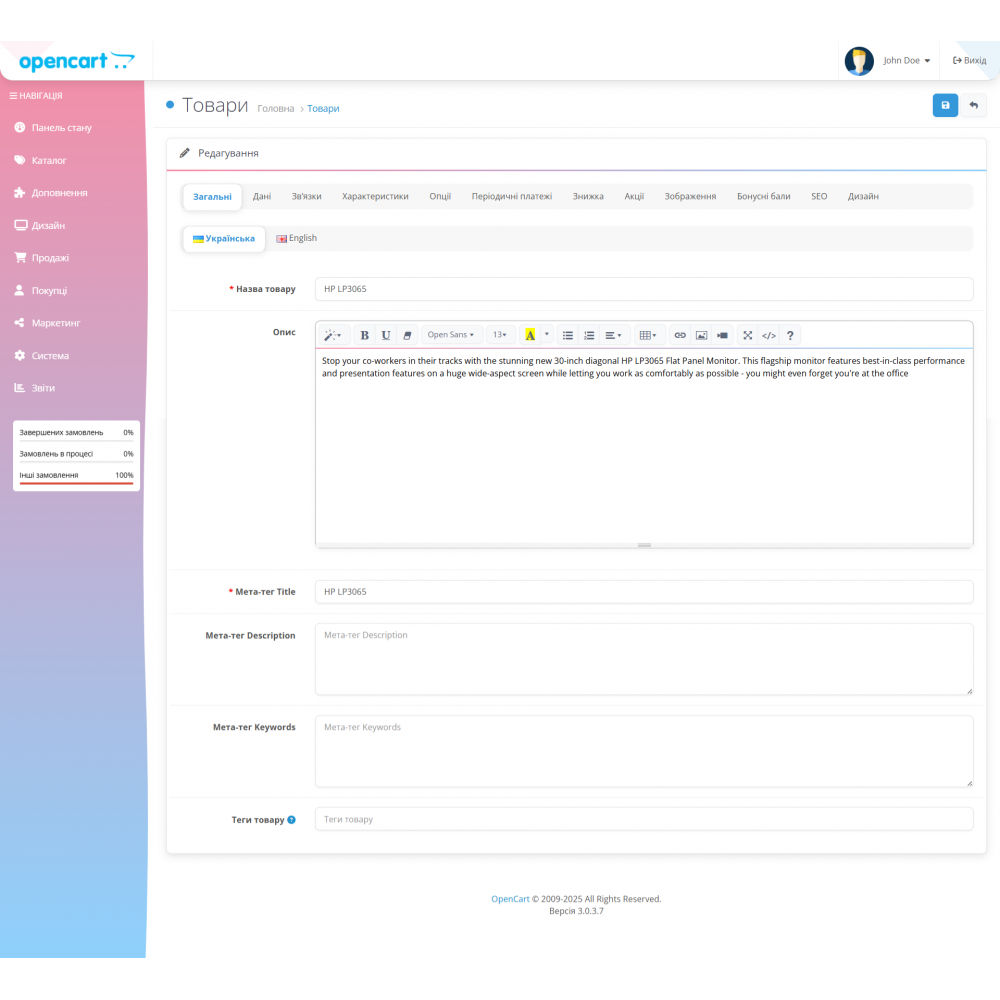Viewport: 1000px width, 1000px height.
Task: Open the OpenCart footer link
Action: (510, 899)
